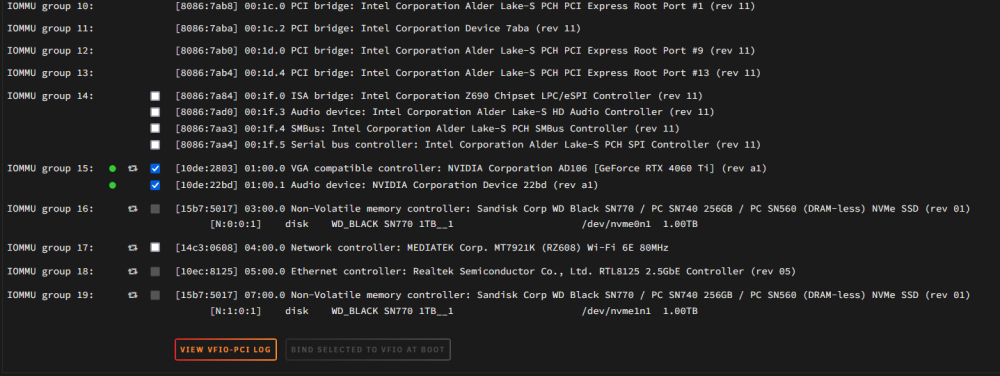The height and width of the screenshot is (376, 1000).
Task: Click the green status dot for VGA controller
Action: coord(113,169)
